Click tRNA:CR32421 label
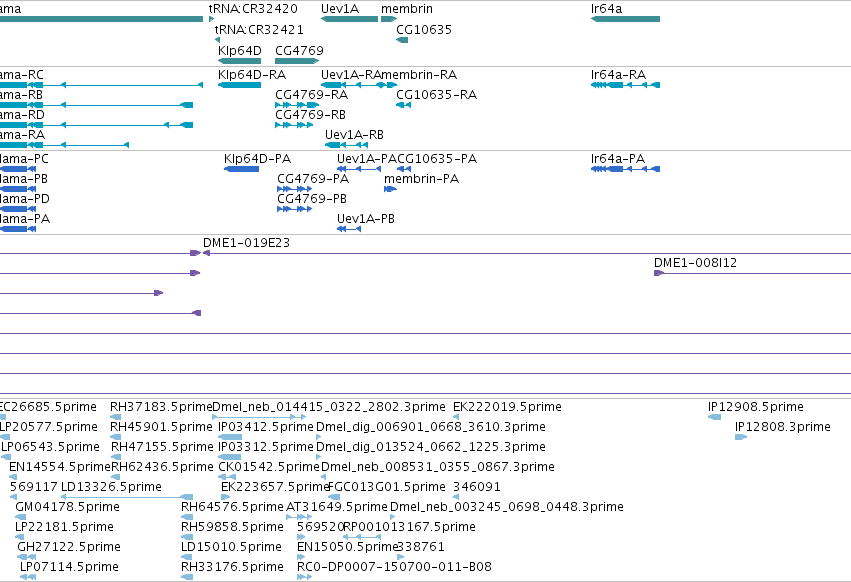This screenshot has width=851, height=582. (x=259, y=29)
